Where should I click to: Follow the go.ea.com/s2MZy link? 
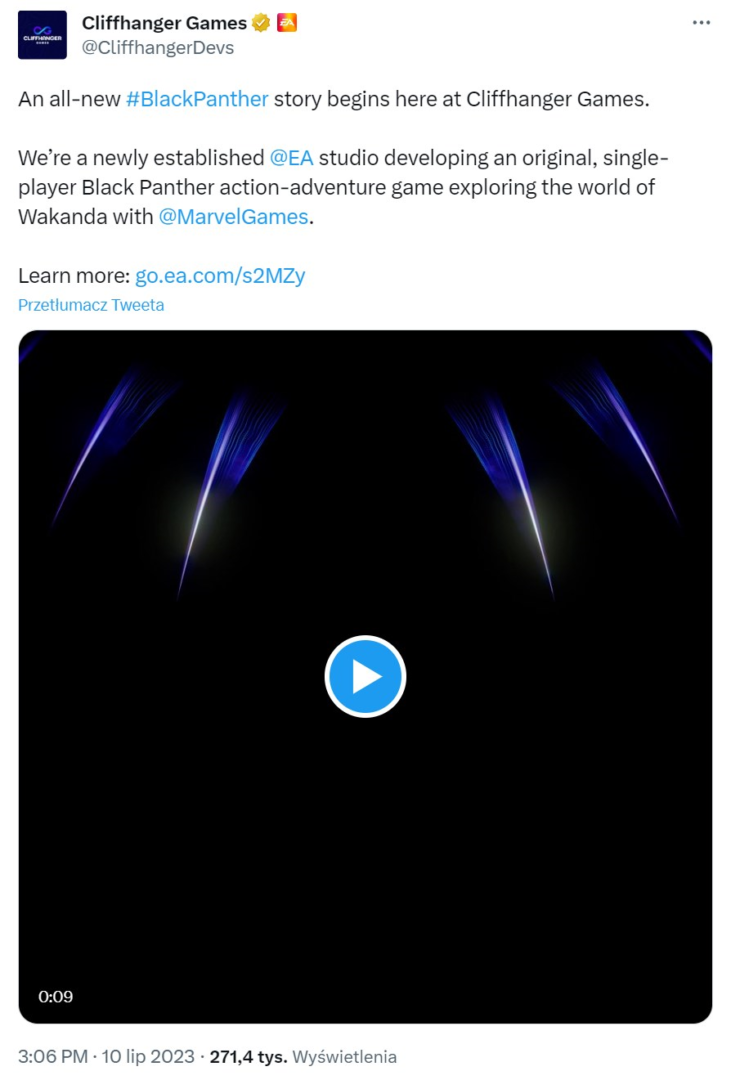220,276
